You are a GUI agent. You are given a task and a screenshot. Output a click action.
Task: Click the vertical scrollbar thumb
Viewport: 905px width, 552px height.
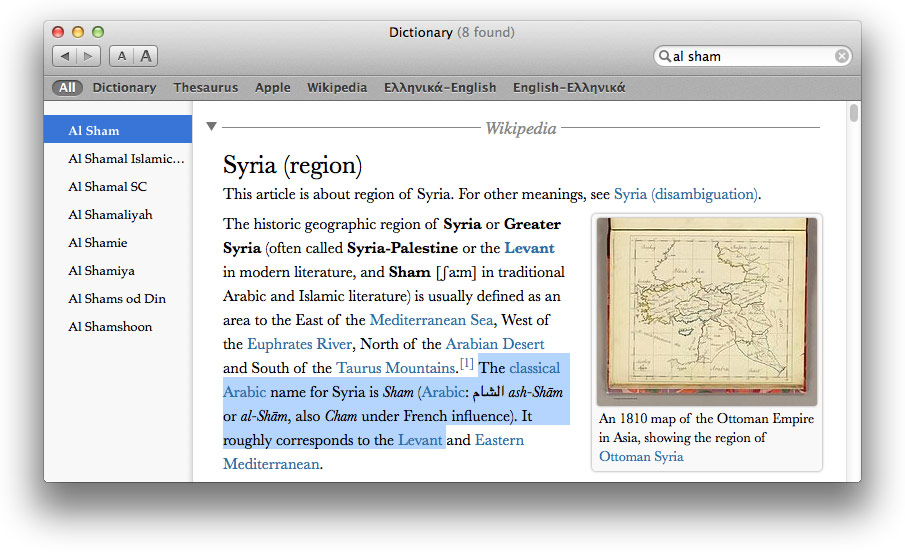(x=854, y=113)
